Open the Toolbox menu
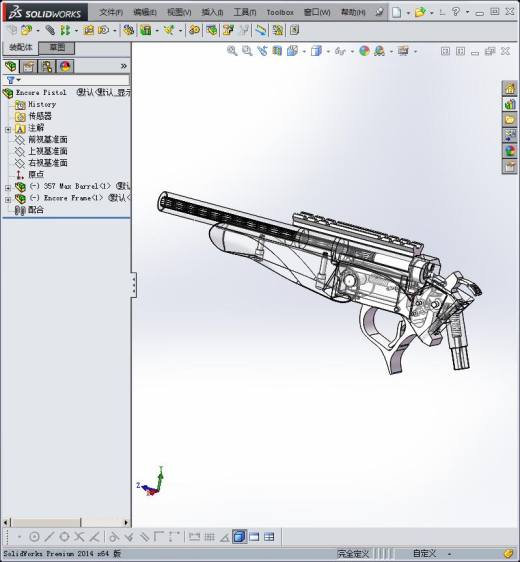520x562 pixels. [x=280, y=13]
